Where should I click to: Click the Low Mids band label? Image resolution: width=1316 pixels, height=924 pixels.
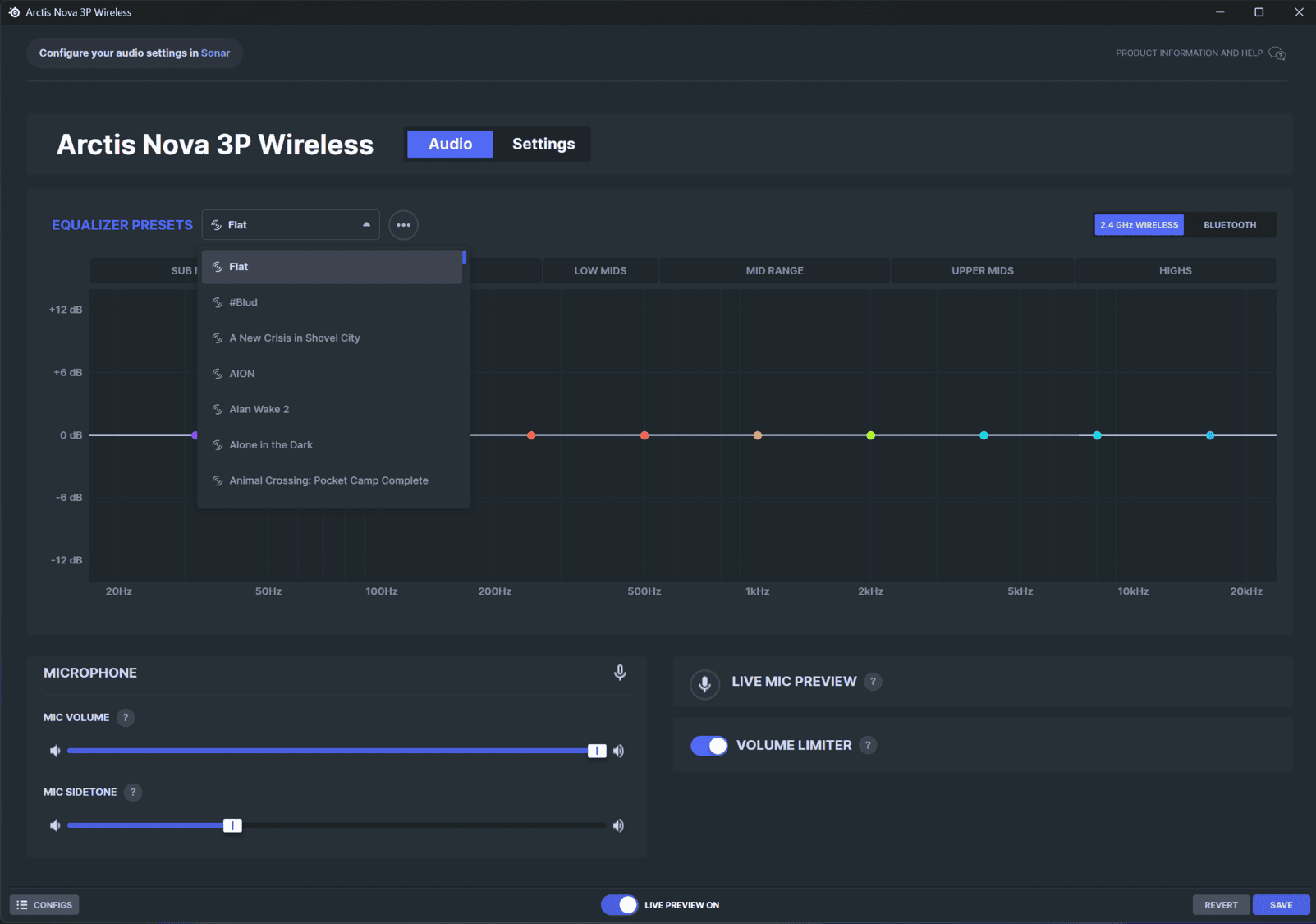click(600, 271)
